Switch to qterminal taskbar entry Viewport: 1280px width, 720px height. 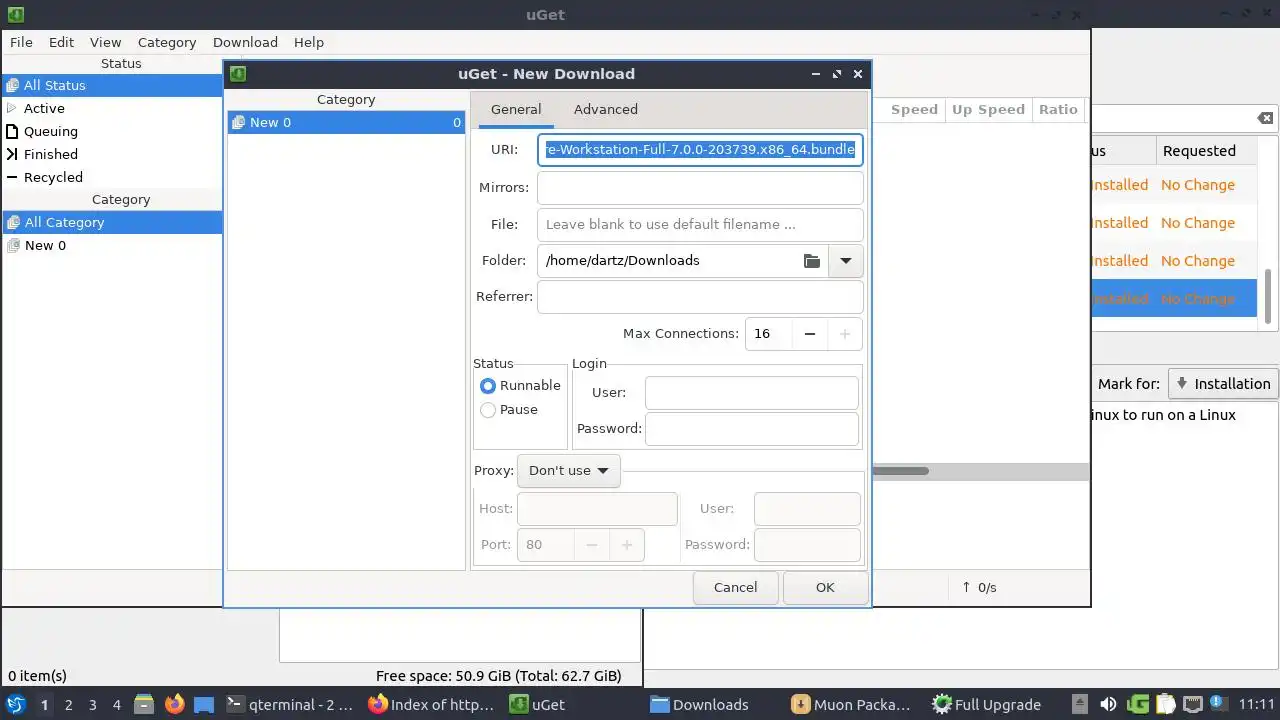pyautogui.click(x=290, y=704)
